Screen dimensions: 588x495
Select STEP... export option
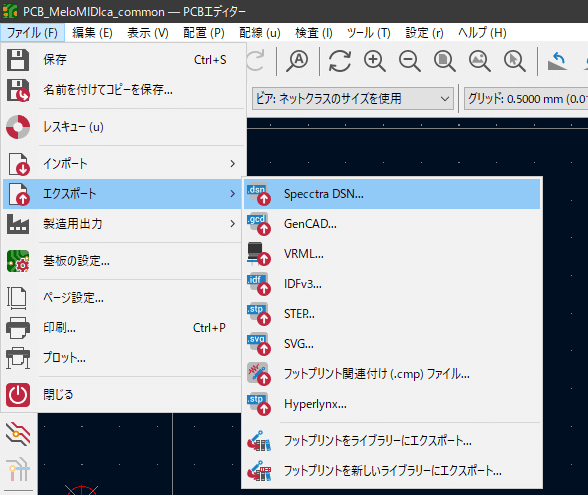392,314
